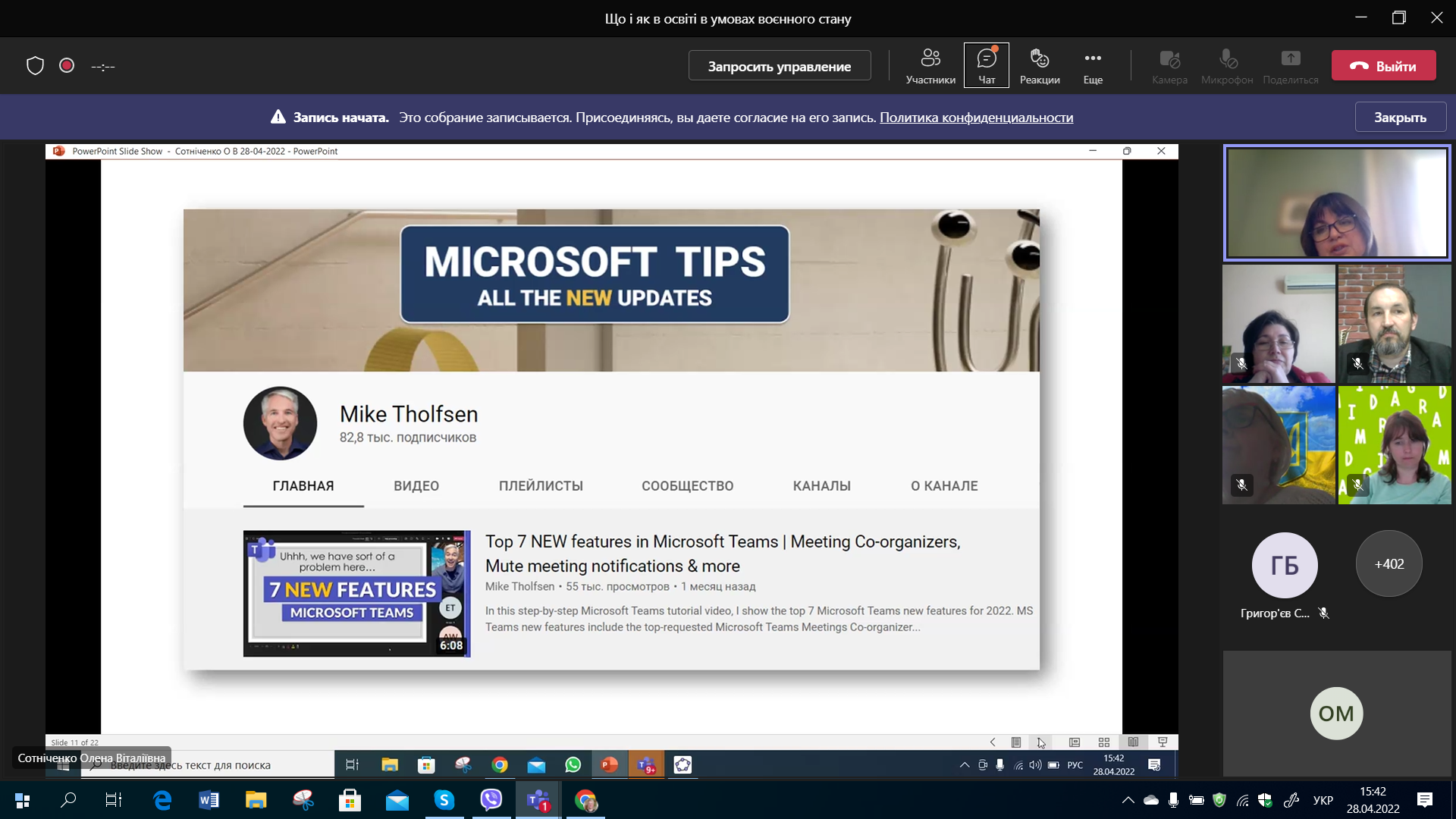Open Microsoft Store from the taskbar
The width and height of the screenshot is (1456, 819).
click(350, 800)
